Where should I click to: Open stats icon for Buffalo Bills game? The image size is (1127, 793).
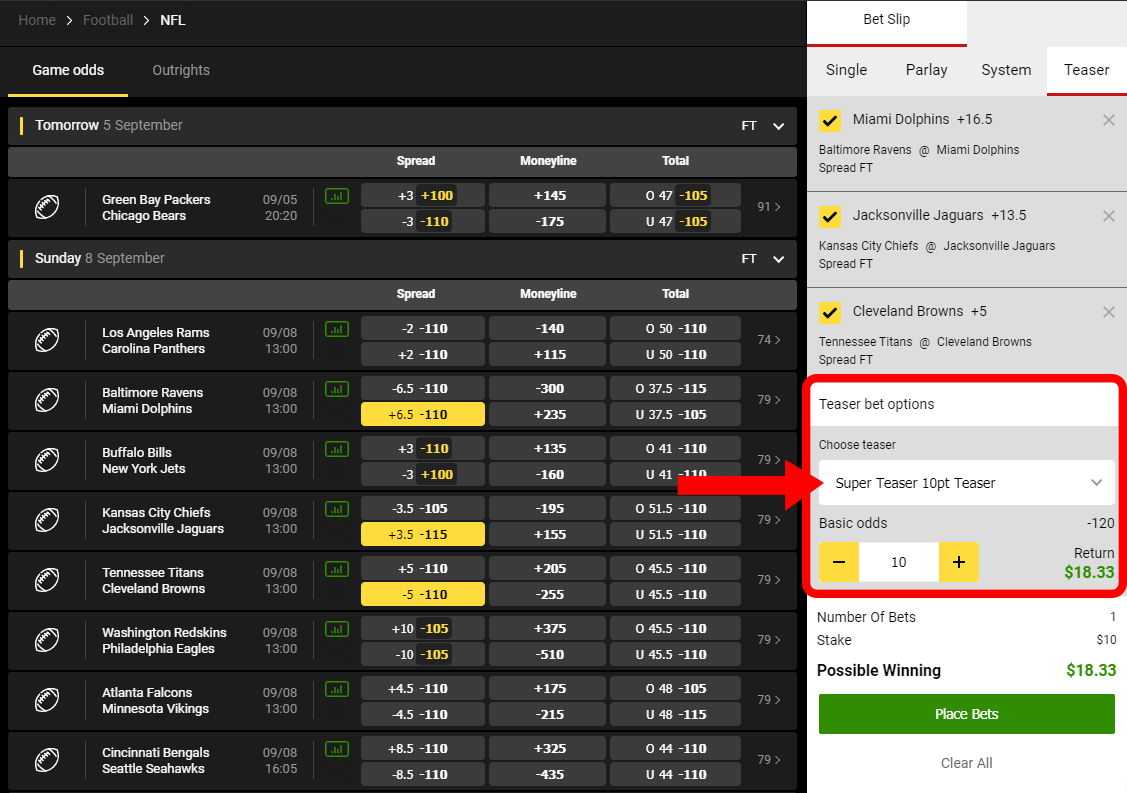coord(336,449)
